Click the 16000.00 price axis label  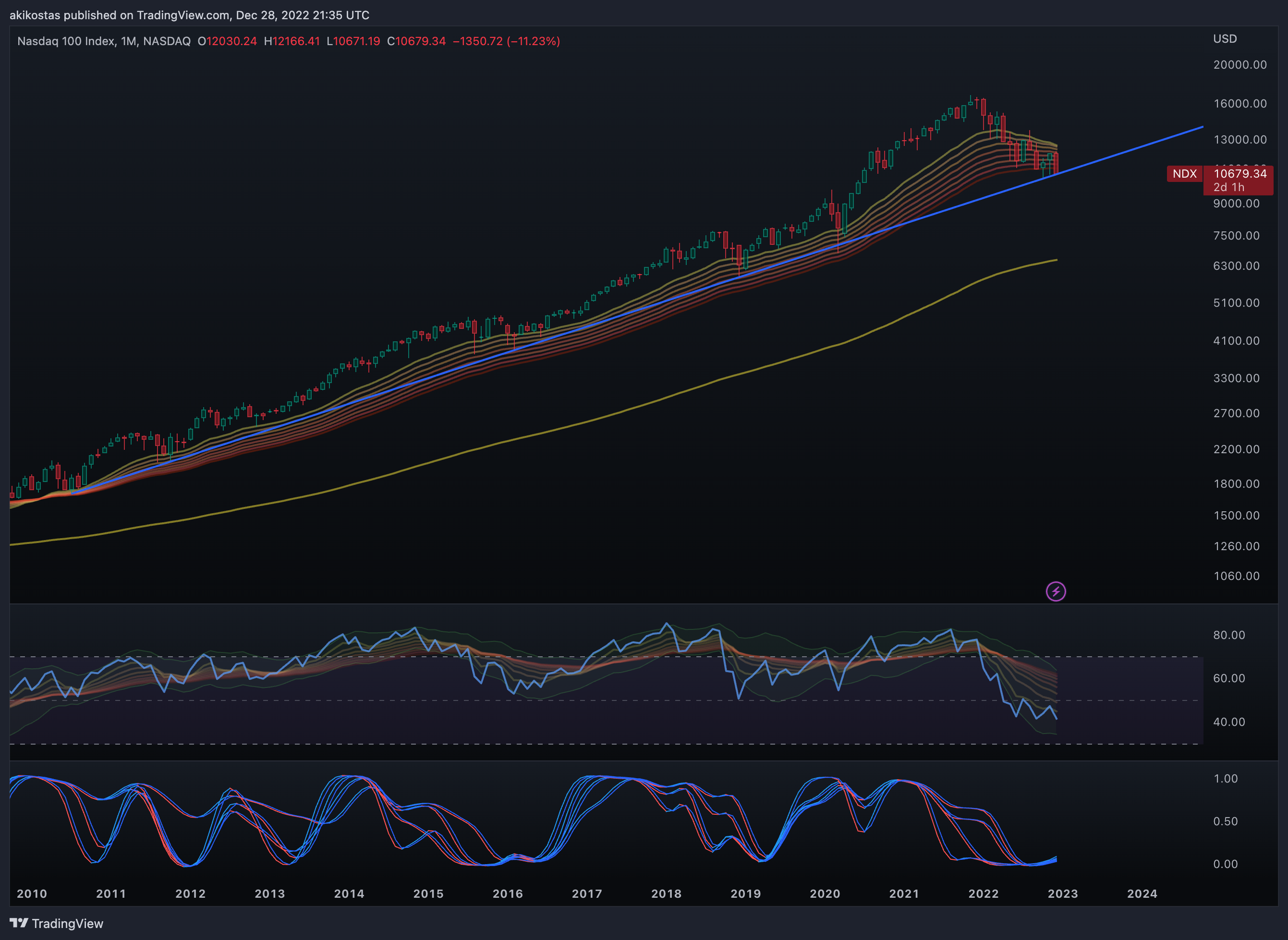coord(1240,104)
